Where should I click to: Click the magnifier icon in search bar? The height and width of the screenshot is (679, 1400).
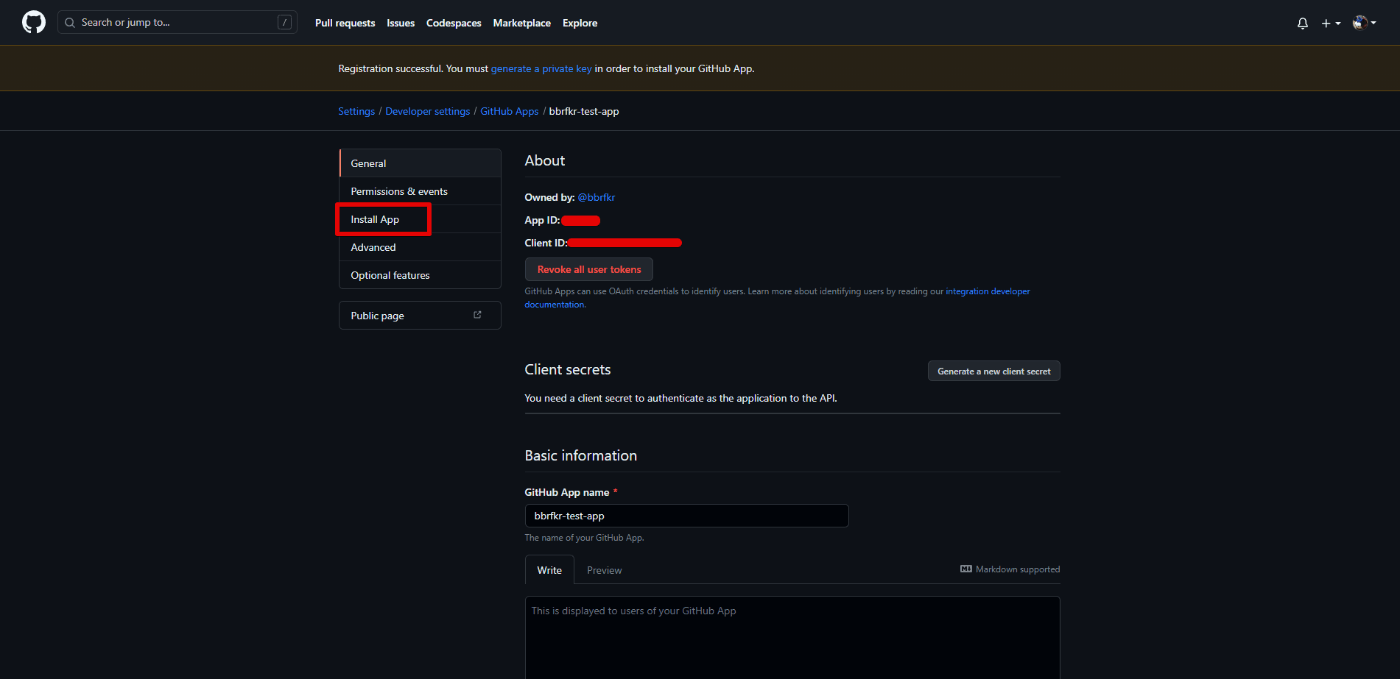tap(71, 22)
